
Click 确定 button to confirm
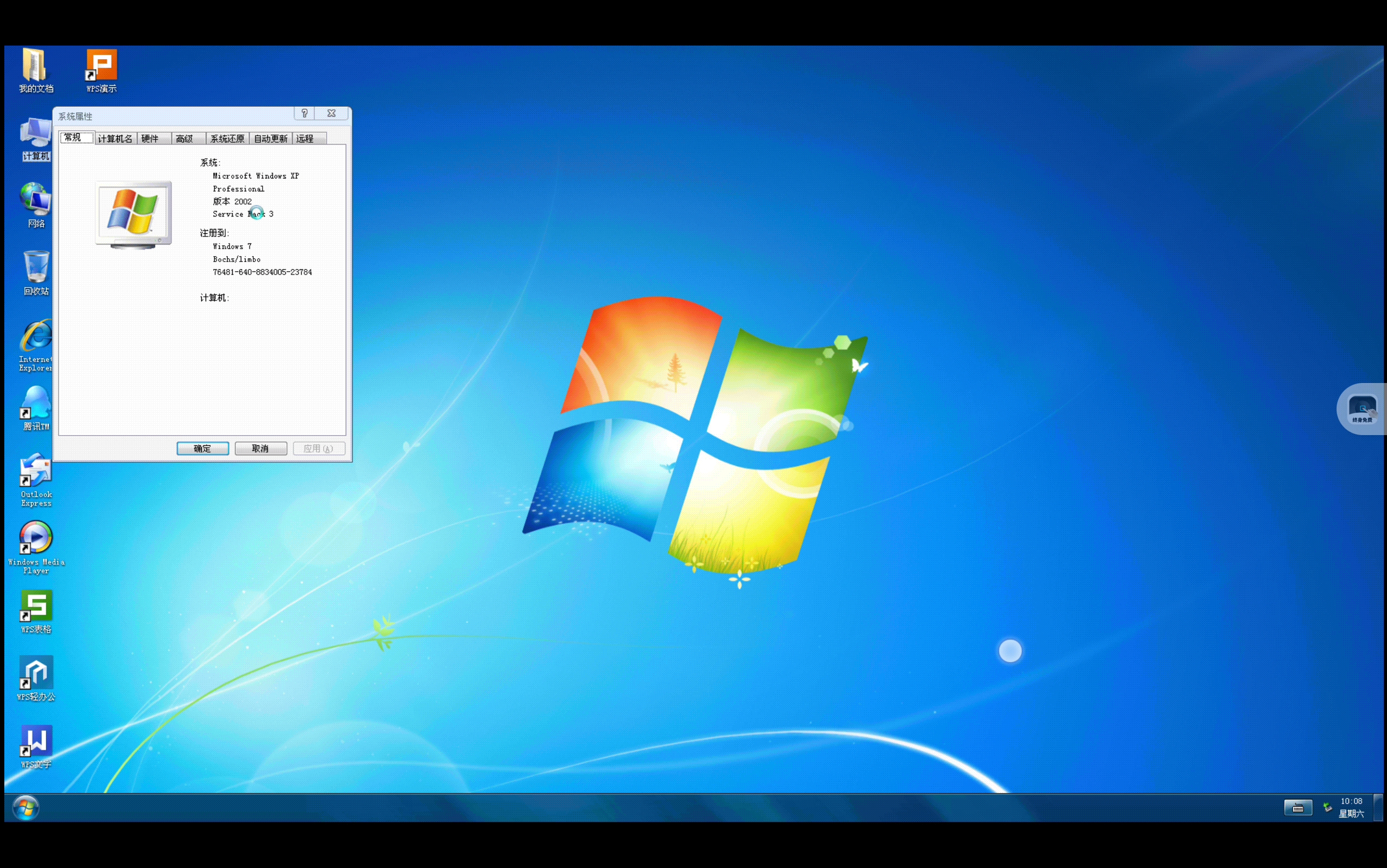coord(202,448)
